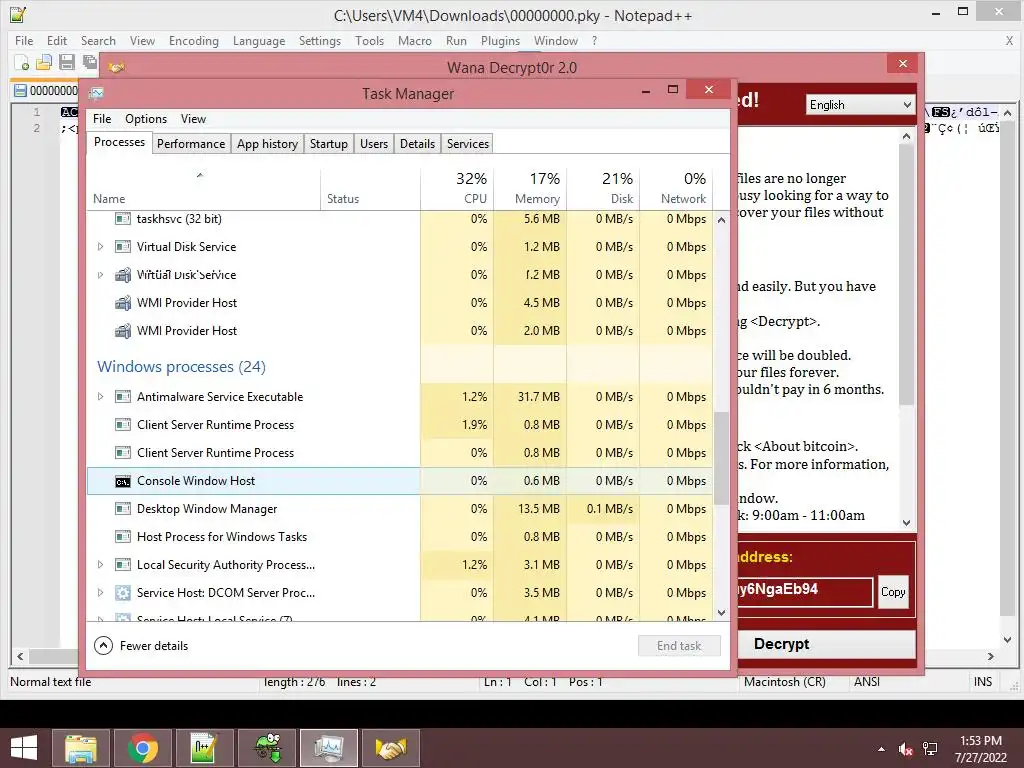Click the Decrypt button
The height and width of the screenshot is (768, 1024).
[x=826, y=645]
